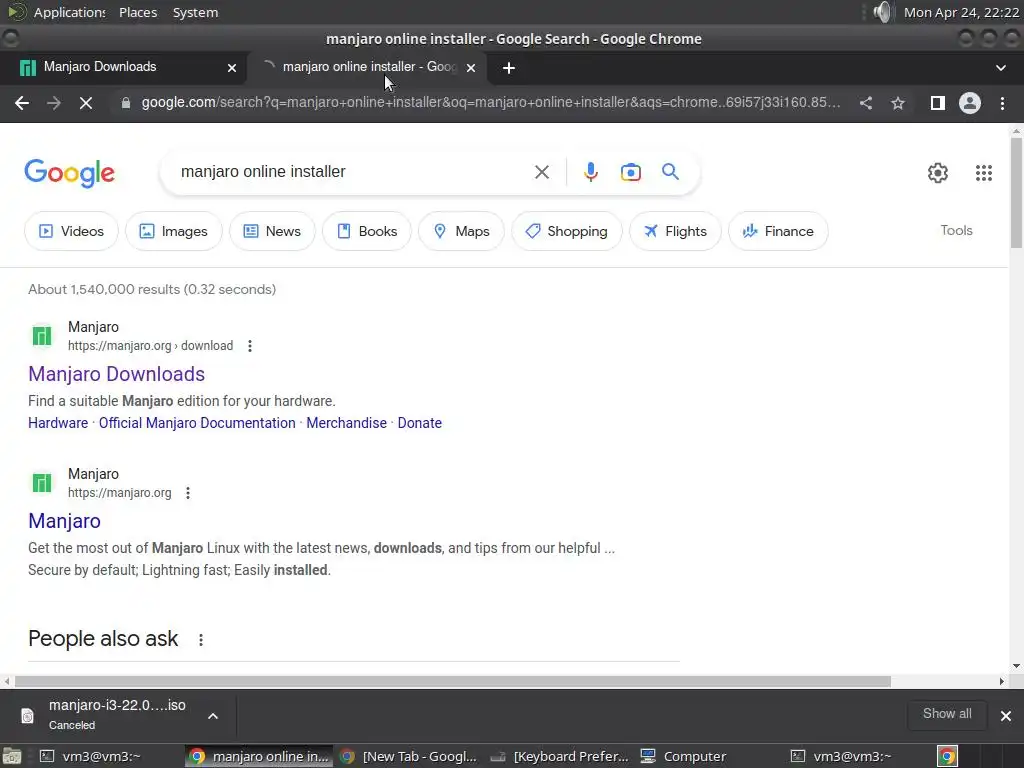Bookmark this tab with star icon

click(898, 103)
